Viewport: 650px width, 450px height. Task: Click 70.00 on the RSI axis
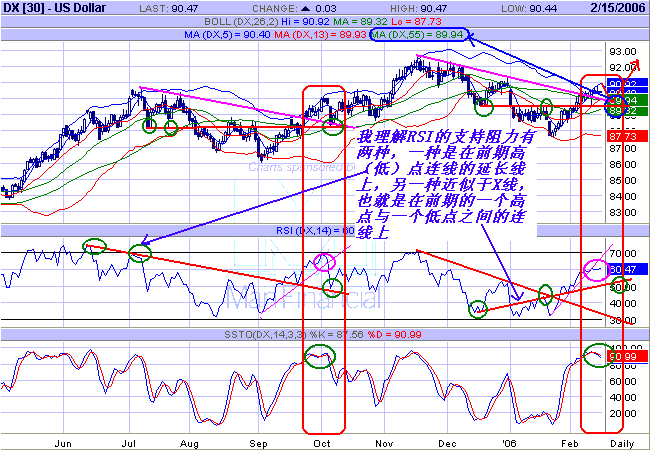click(623, 253)
